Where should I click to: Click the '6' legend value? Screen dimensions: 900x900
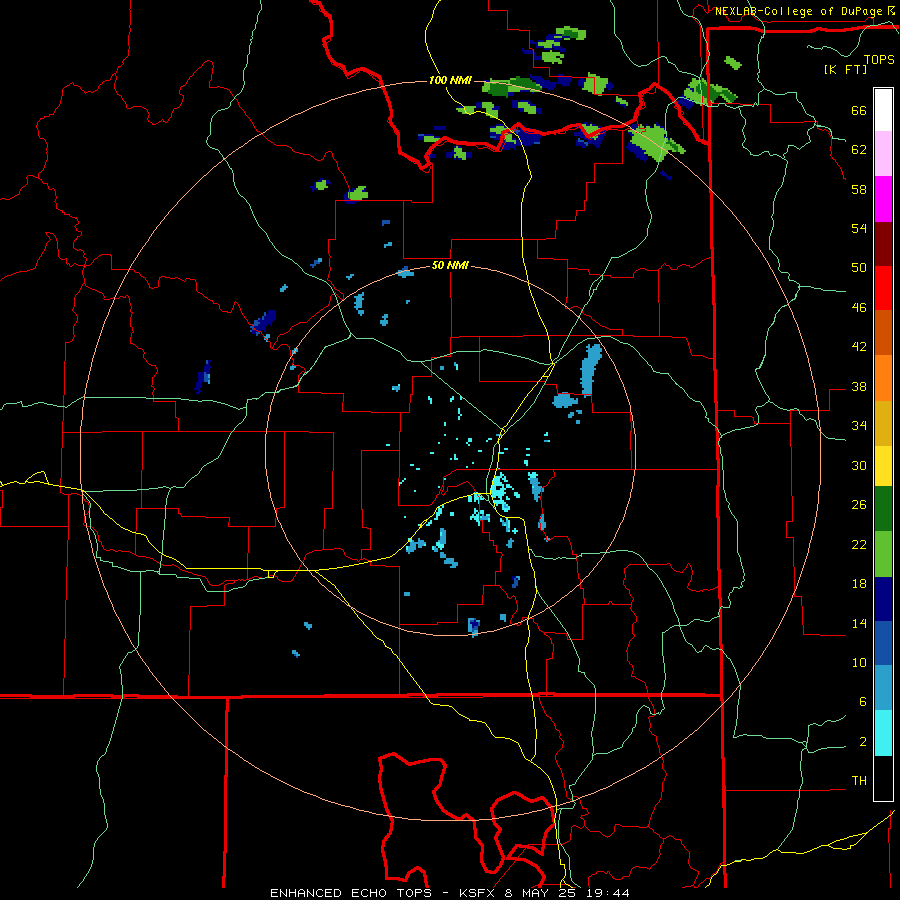tap(863, 701)
